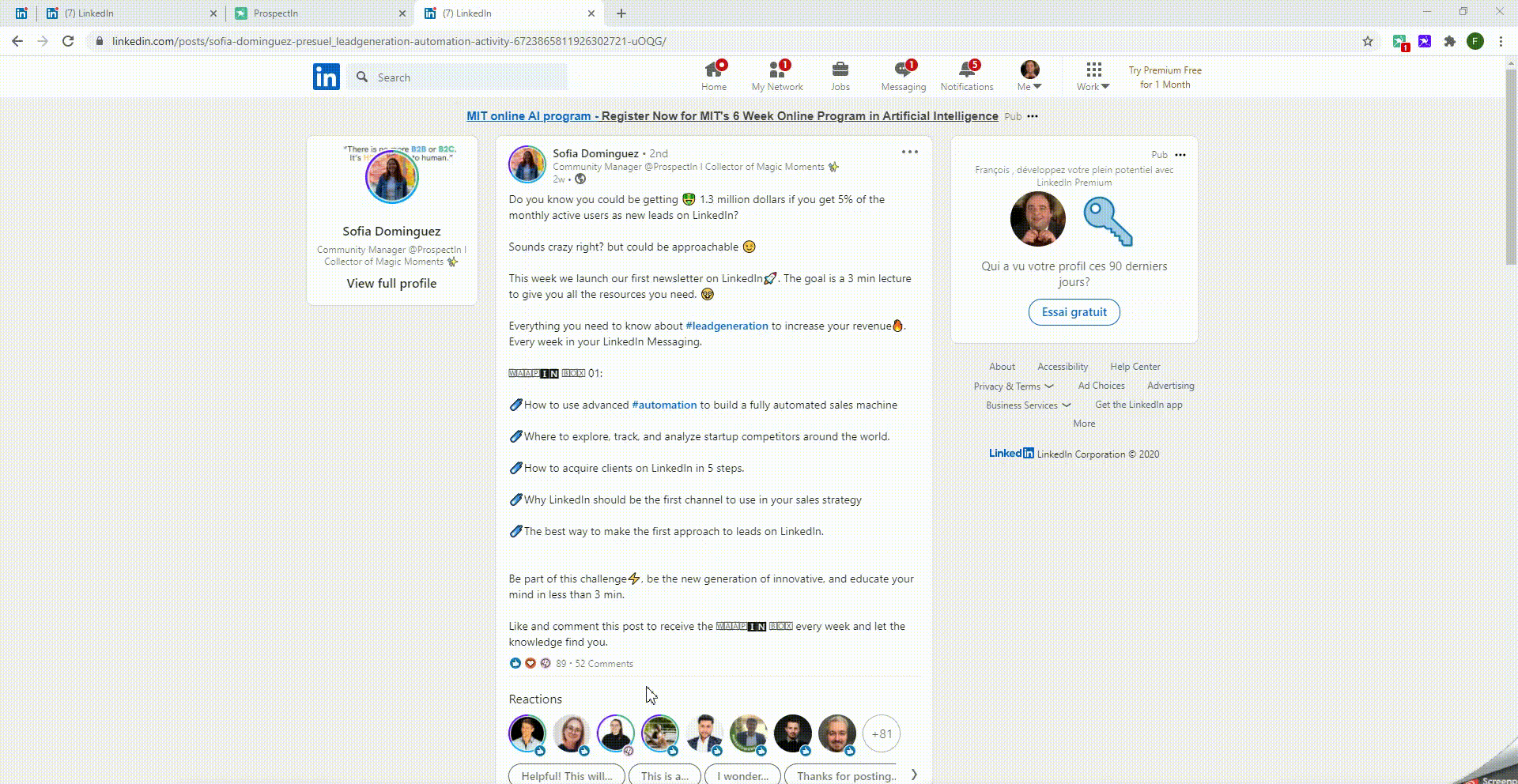
Task: Close the ProspectIn tab
Action: [402, 13]
